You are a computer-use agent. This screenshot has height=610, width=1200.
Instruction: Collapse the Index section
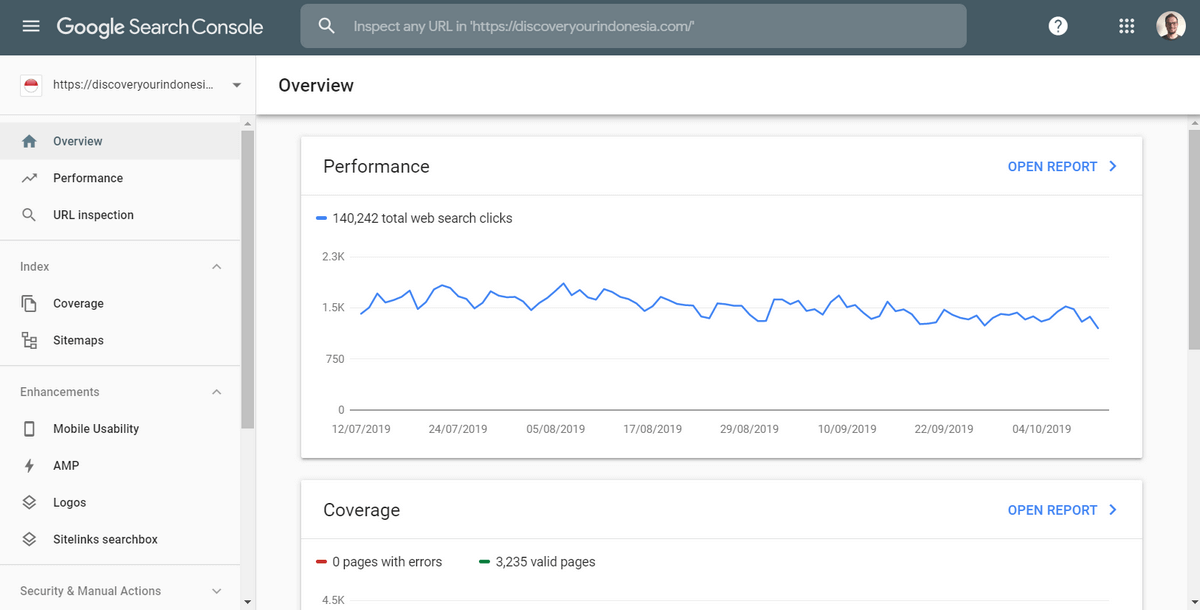pos(217,267)
